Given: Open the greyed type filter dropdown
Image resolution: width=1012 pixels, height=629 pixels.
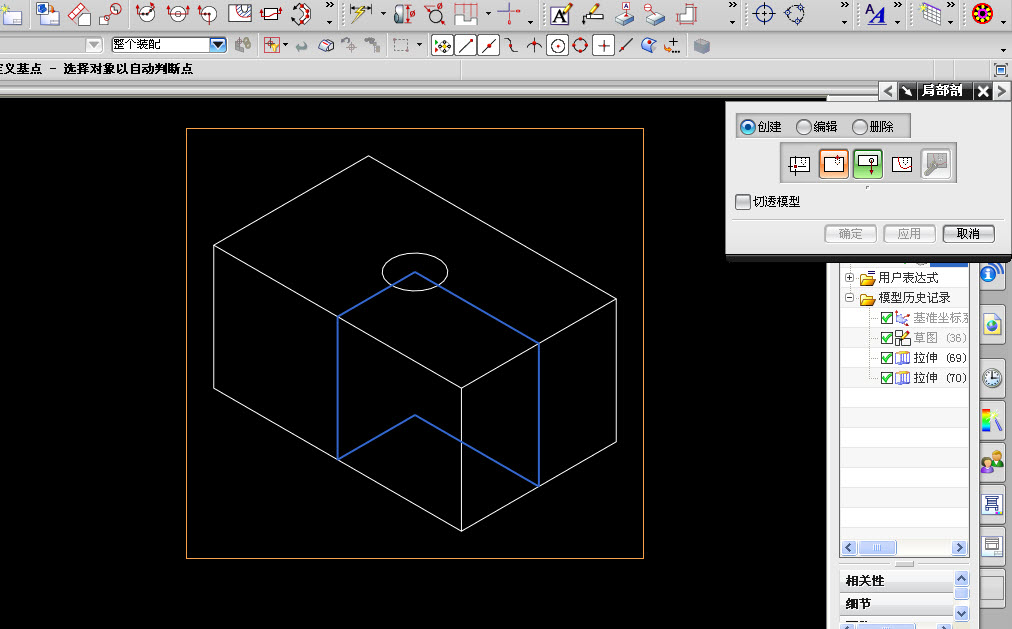Looking at the screenshot, I should [x=94, y=45].
